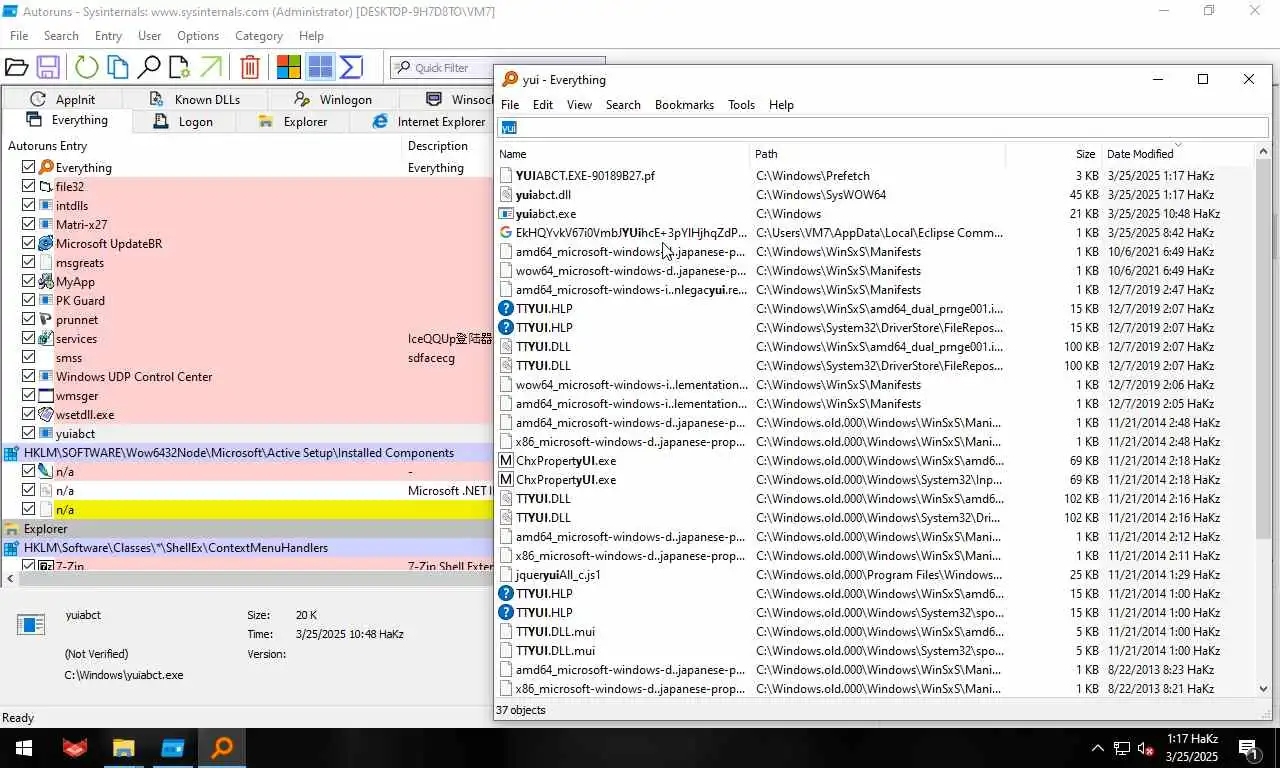Click the Everything search box containing yui
1280x768 pixels.
click(x=882, y=128)
